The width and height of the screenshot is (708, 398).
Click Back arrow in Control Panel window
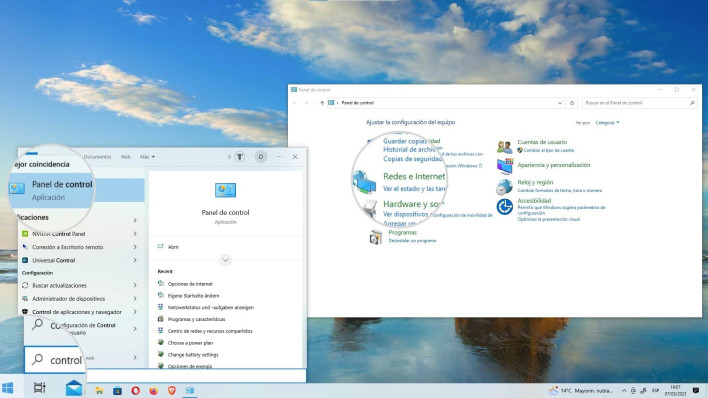click(295, 103)
